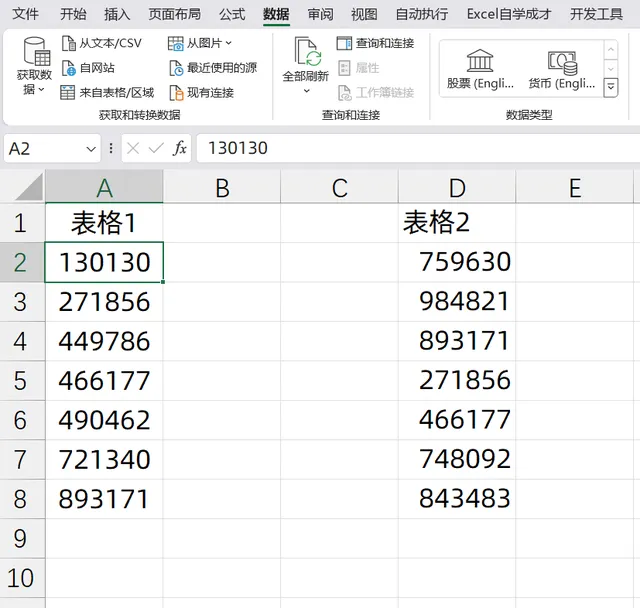
Task: Switch to the Home (开始) tab
Action: 73,14
